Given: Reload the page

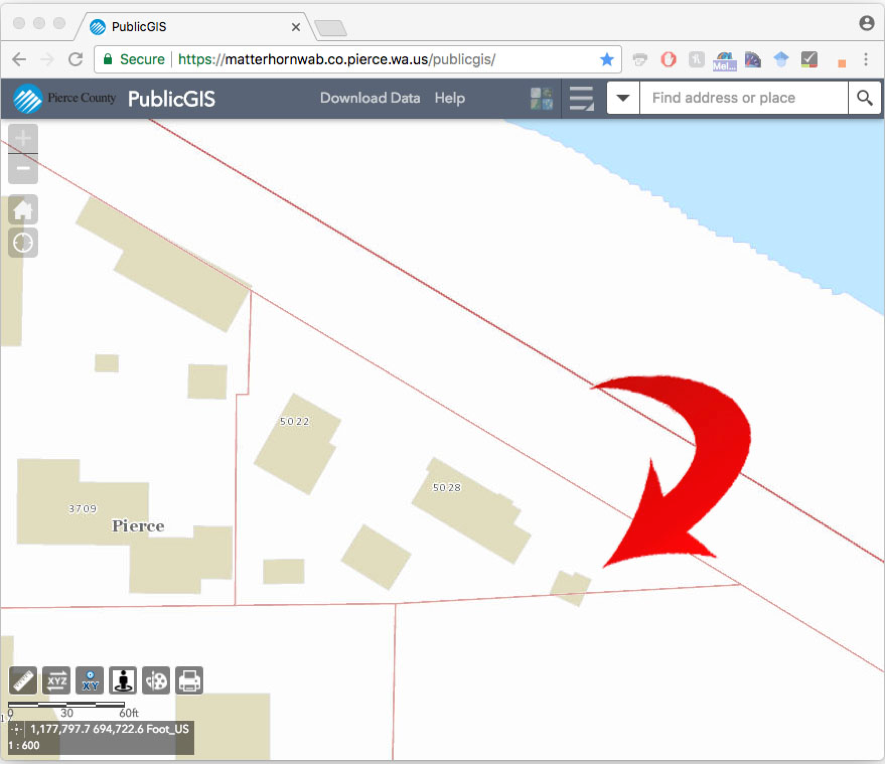Looking at the screenshot, I should (76, 59).
